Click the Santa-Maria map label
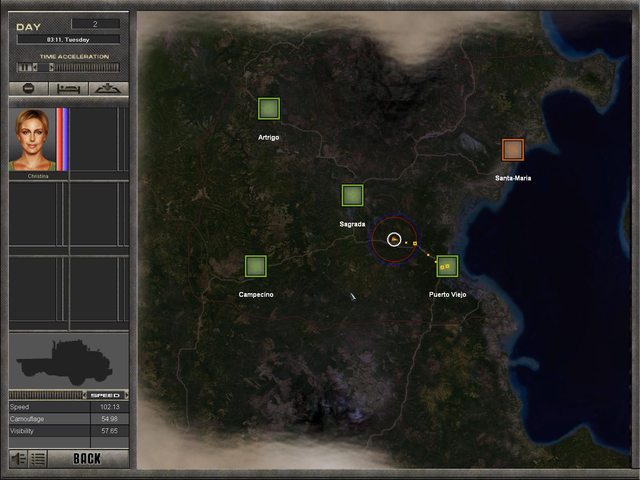This screenshot has width=640, height=480. (x=513, y=178)
